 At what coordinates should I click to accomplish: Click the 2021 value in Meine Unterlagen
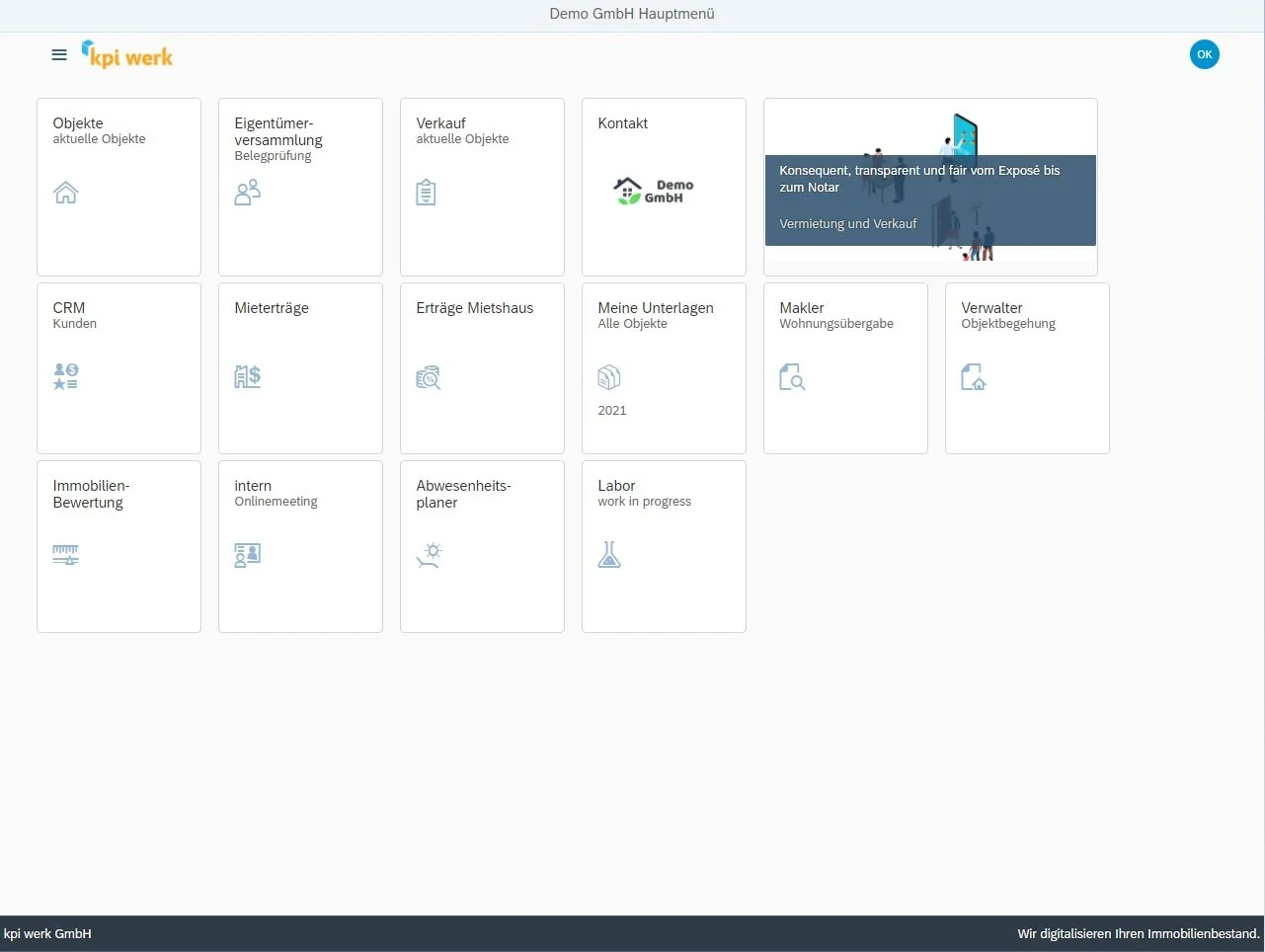[x=612, y=411]
